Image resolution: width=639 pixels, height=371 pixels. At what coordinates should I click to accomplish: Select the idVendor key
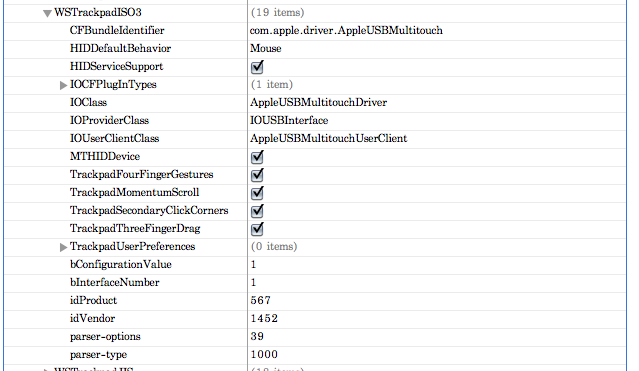[93, 318]
